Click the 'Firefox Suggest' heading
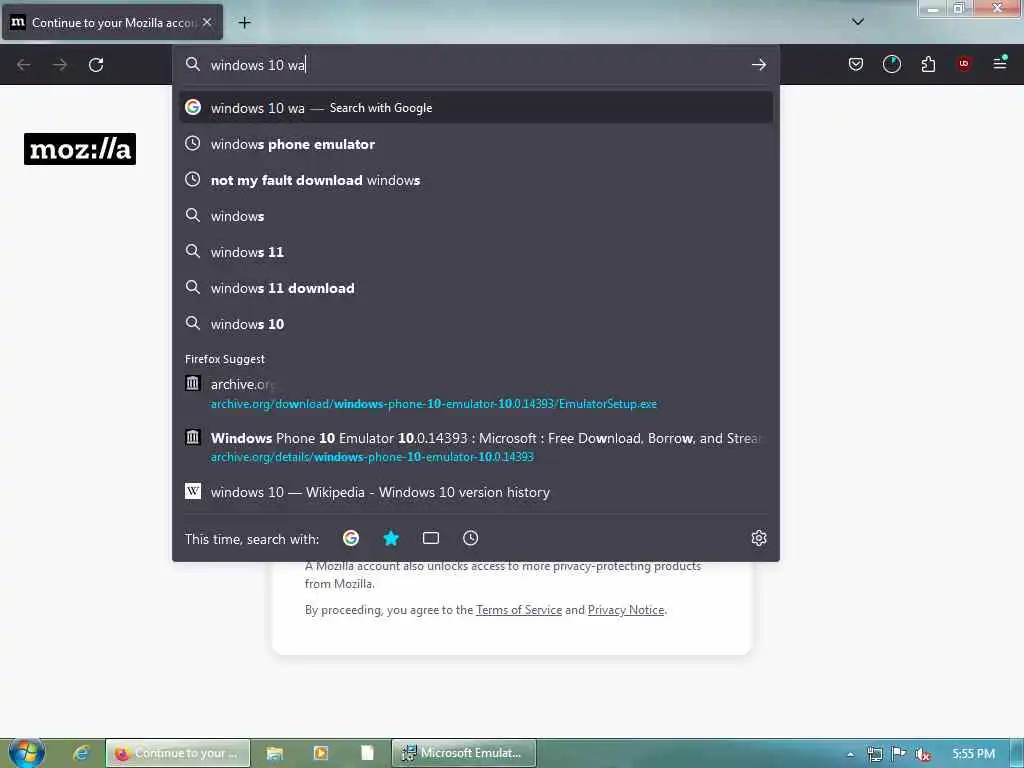1024x768 pixels. (x=225, y=359)
